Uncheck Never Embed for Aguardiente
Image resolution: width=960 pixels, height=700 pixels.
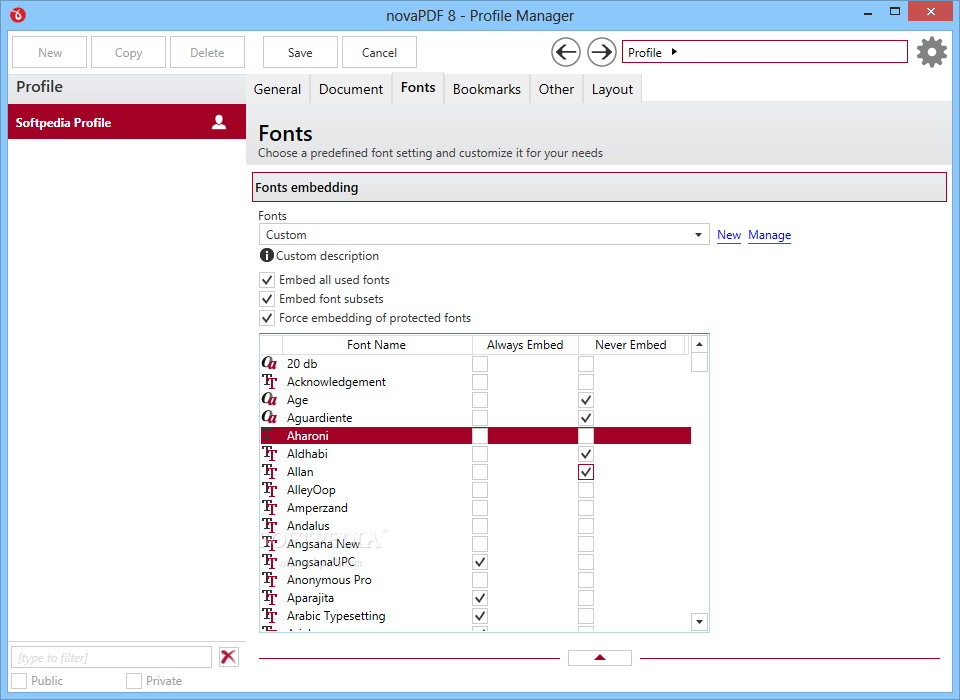point(586,418)
